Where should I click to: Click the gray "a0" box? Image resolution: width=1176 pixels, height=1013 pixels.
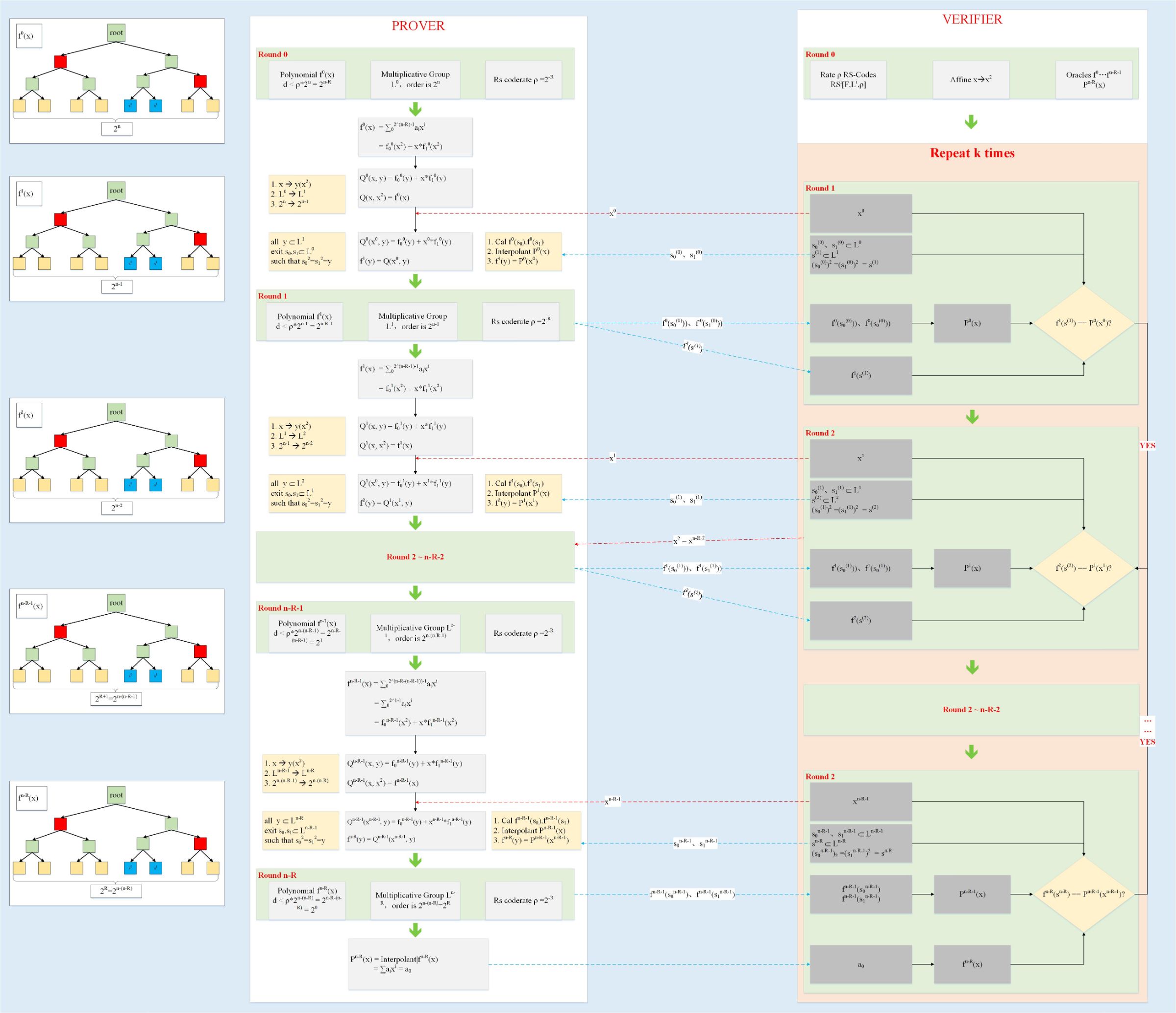click(860, 964)
